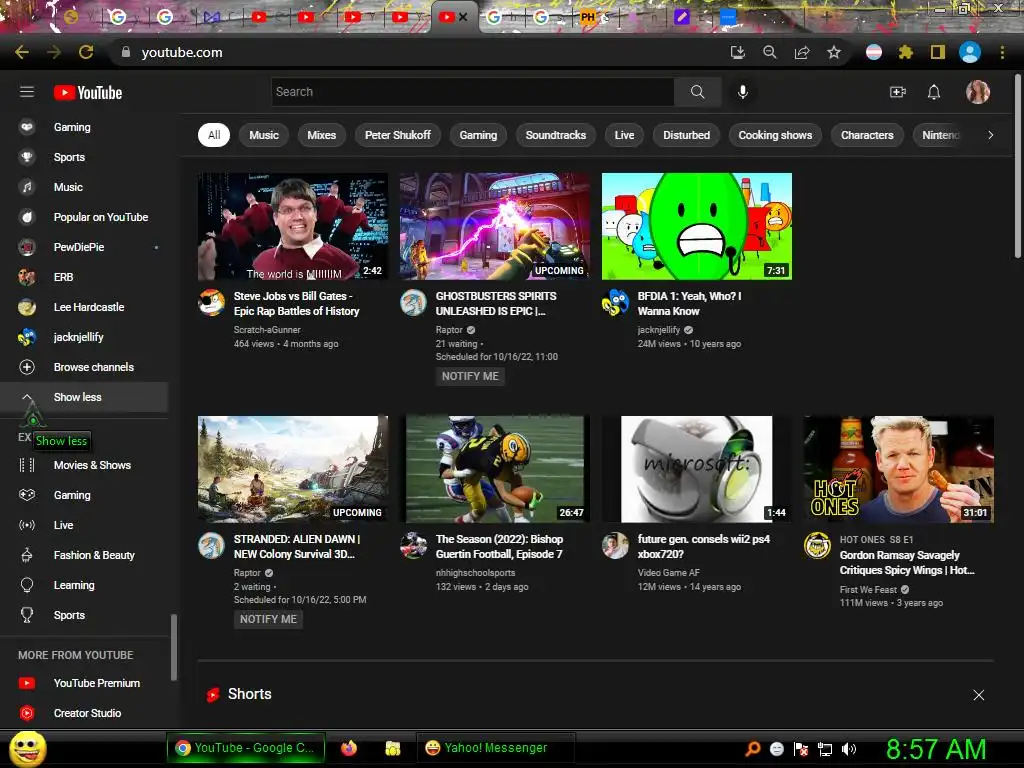Click the Raptor channel avatar beside Ghostbusters
This screenshot has width=1024, height=768.
413,303
